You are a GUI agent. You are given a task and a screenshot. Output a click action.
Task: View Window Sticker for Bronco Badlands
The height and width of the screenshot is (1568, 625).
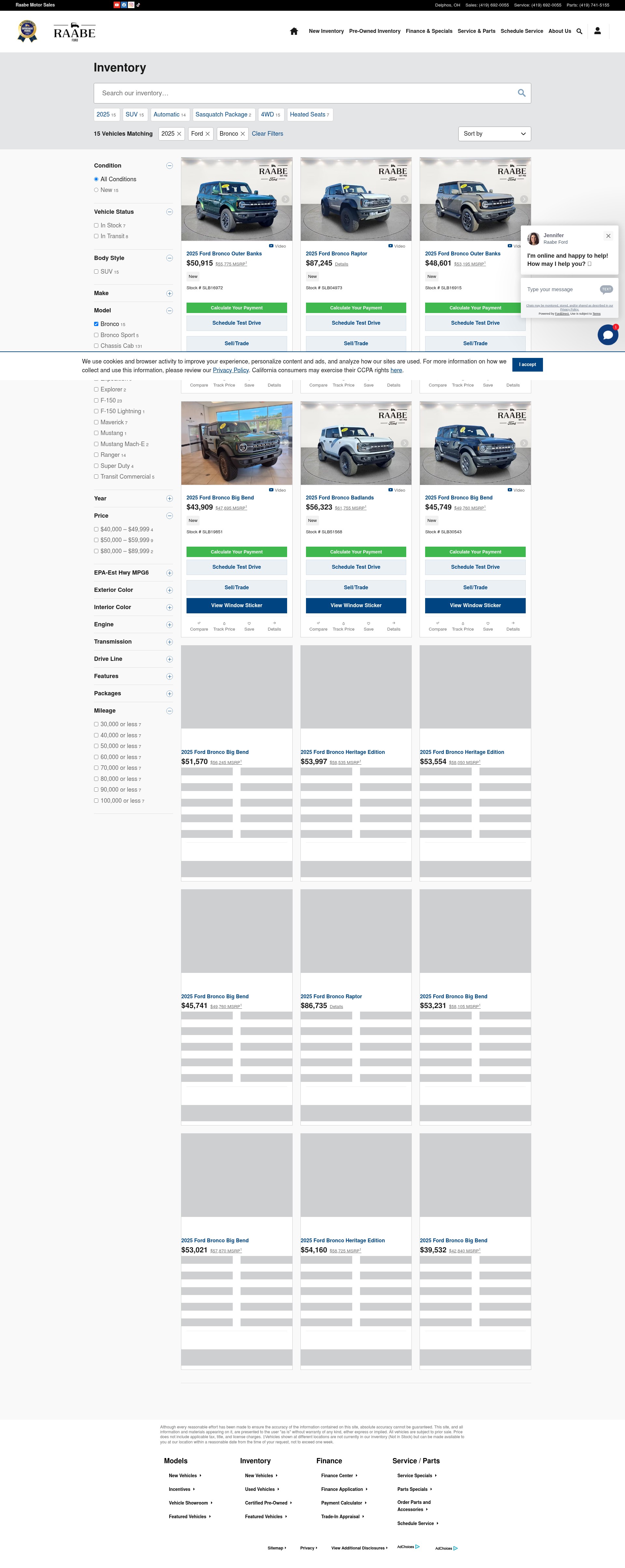[x=356, y=606]
